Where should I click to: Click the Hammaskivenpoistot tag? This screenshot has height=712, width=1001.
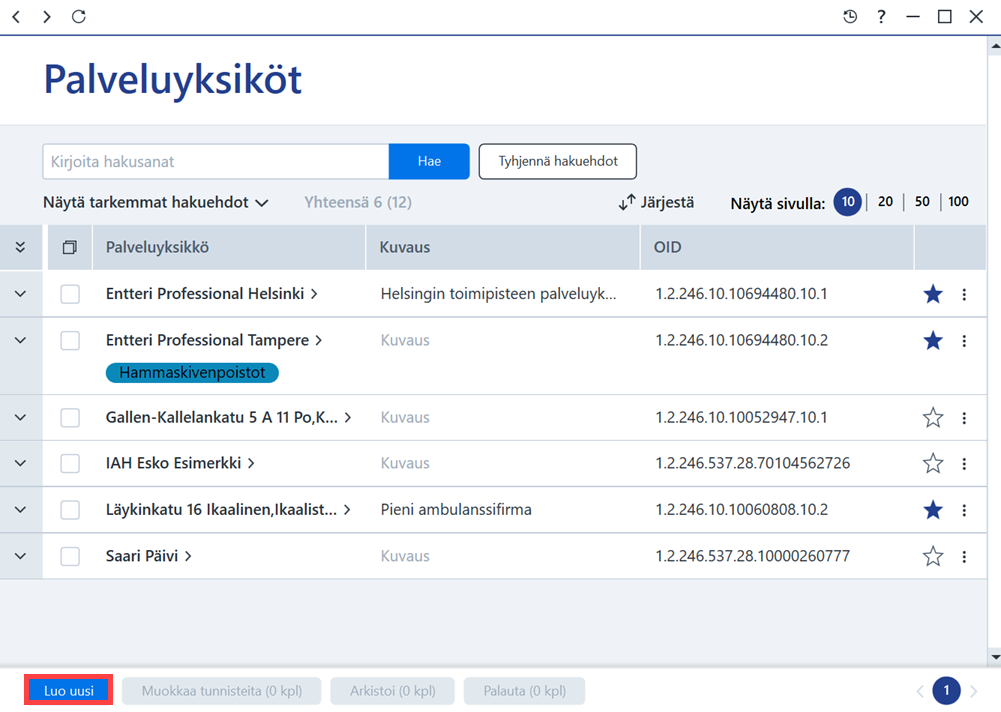pos(192,373)
